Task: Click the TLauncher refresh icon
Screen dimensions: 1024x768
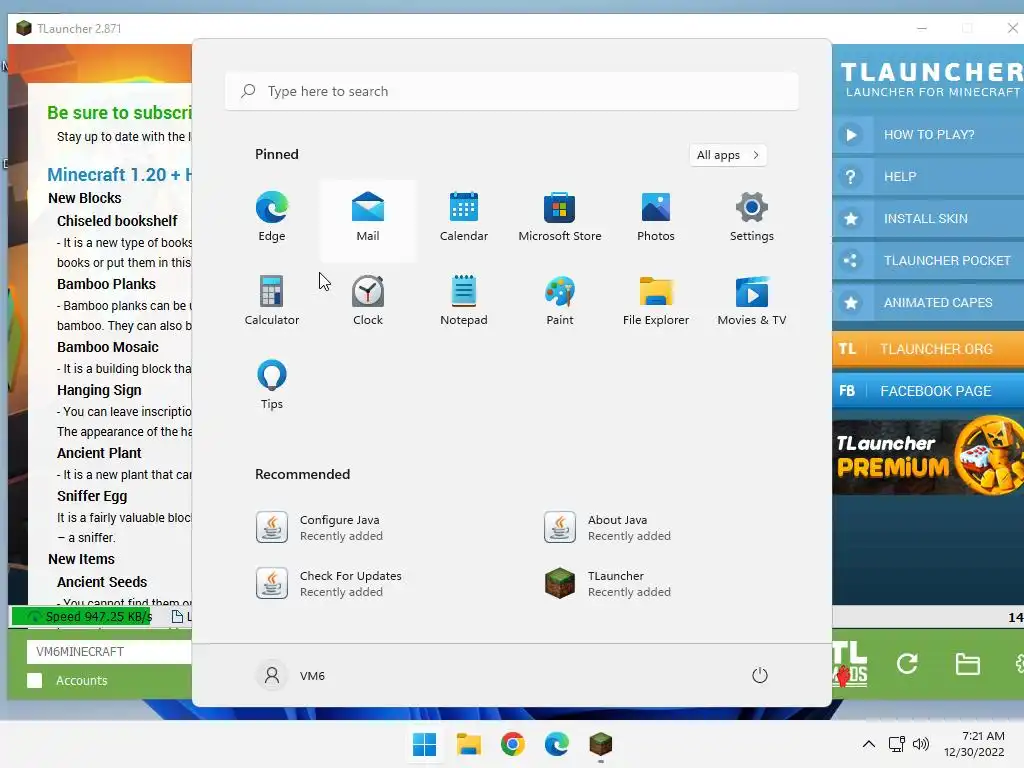Action: 907,664
